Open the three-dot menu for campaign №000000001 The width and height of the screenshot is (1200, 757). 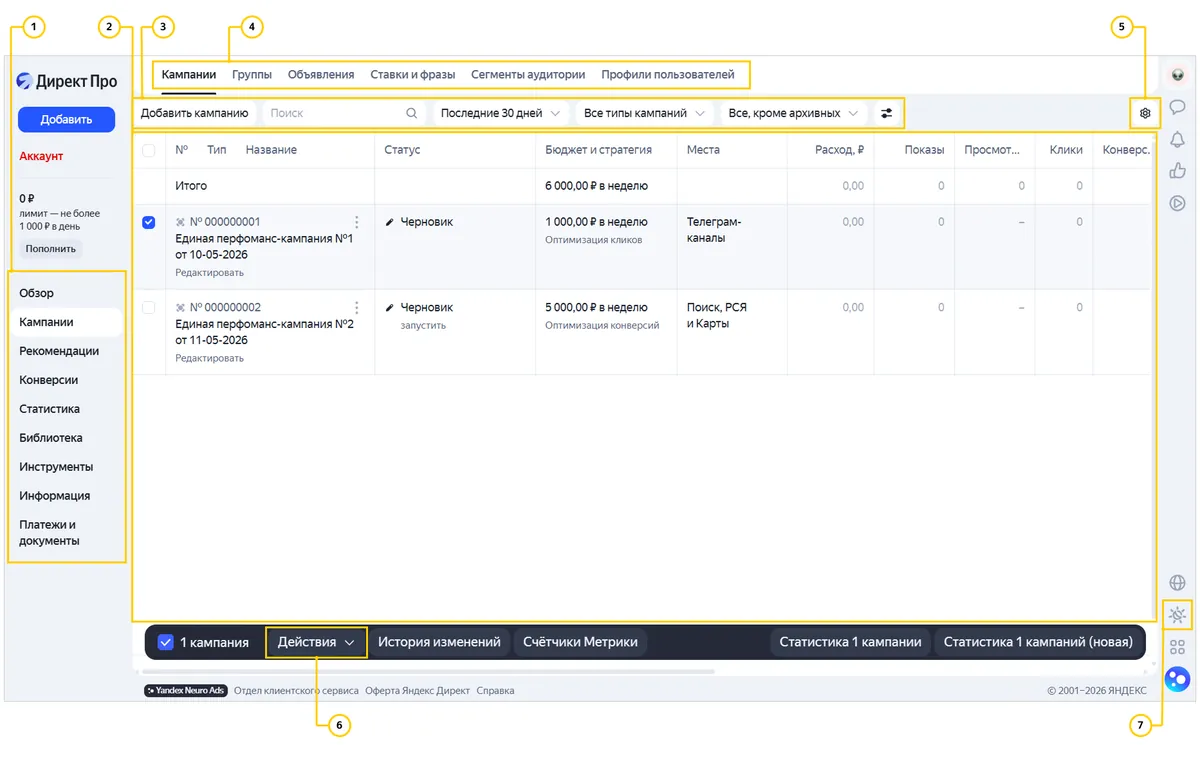(357, 222)
